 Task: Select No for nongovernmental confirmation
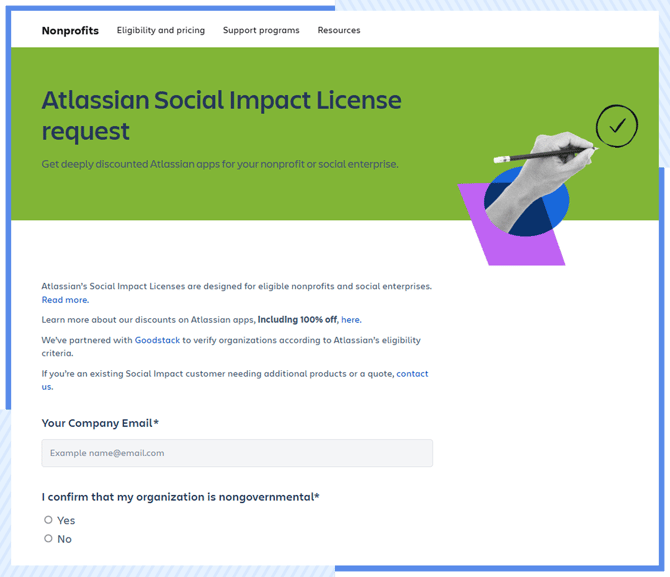tap(48, 539)
